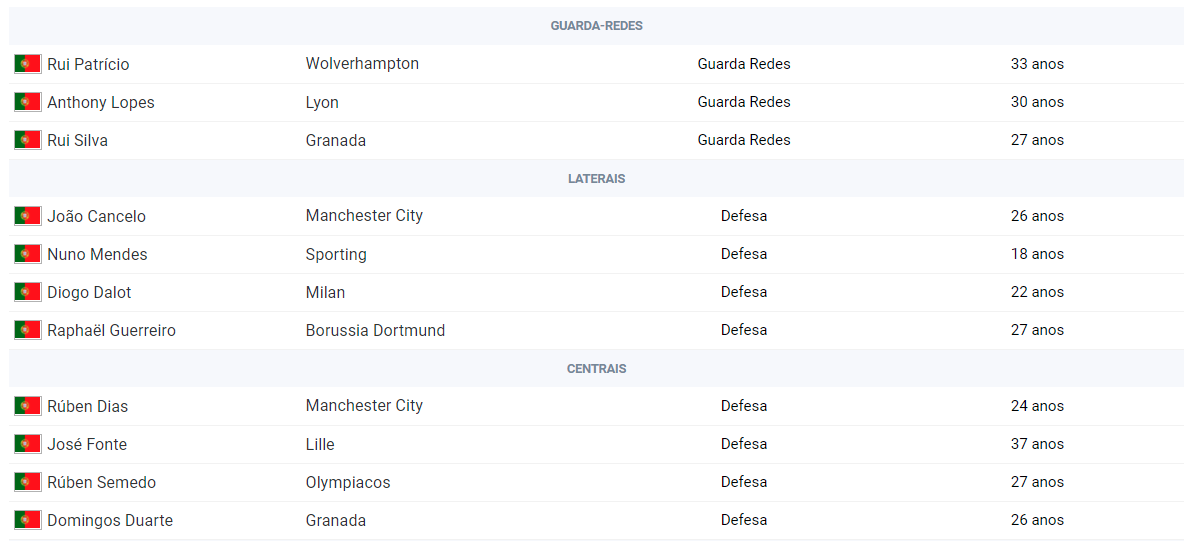
Task: Click the flag beside Domingos Duarte
Action: 27,520
